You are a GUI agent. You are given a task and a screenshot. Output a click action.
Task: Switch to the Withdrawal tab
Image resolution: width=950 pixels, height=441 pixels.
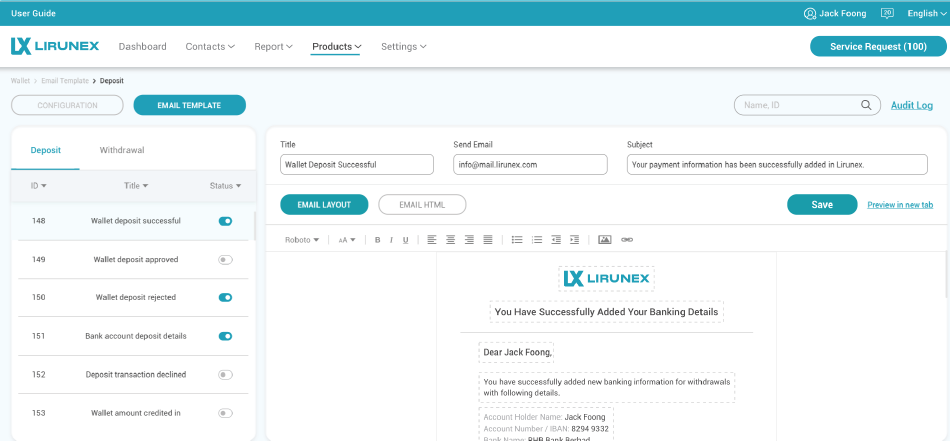point(122,150)
